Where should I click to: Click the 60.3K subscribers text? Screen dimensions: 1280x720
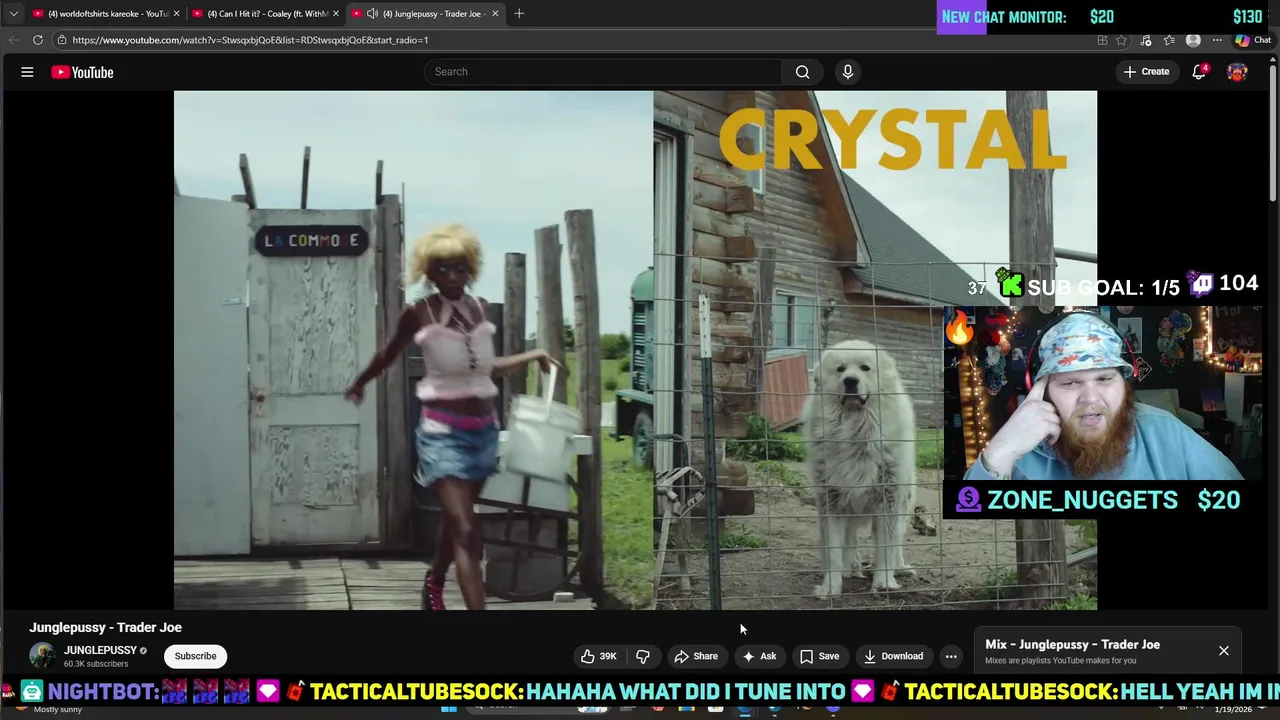(96, 664)
